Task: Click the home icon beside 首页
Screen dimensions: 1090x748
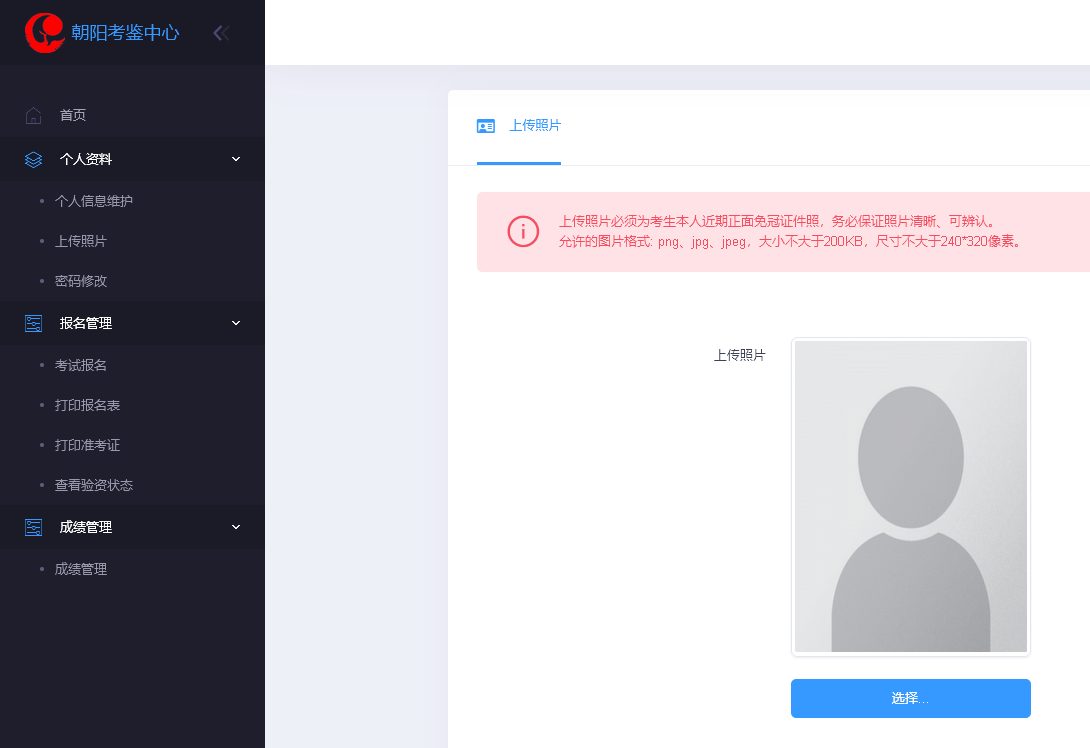Action: [34, 115]
